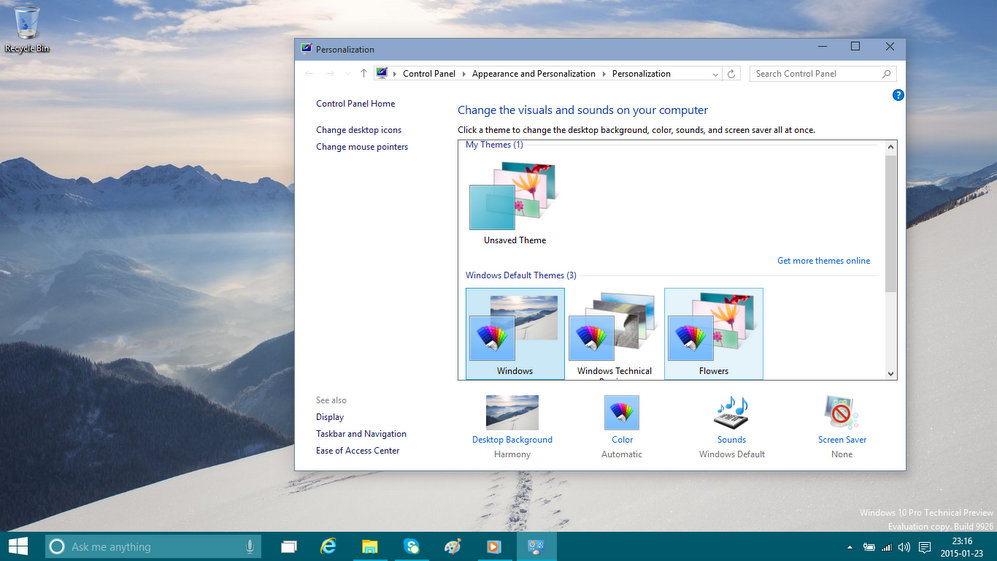Open Change desktop icons link

point(359,130)
